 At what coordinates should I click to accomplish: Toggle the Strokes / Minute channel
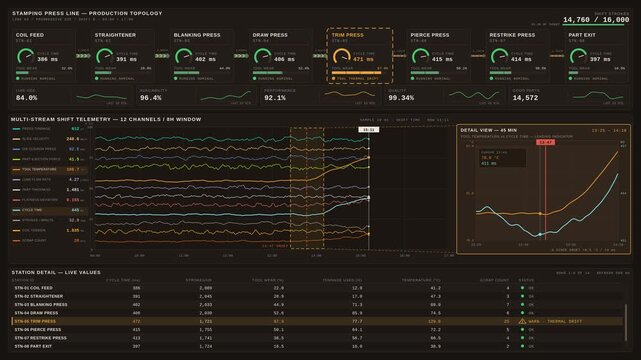pyautogui.click(x=49, y=220)
